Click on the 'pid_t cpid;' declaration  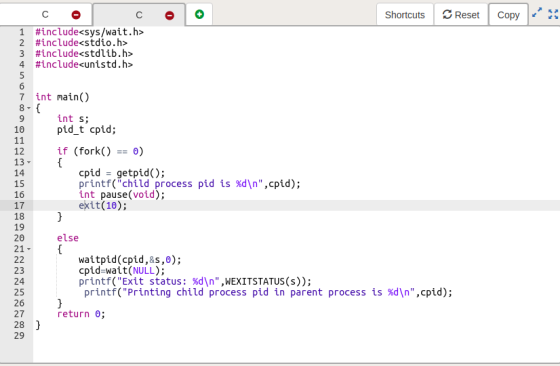tap(86, 130)
